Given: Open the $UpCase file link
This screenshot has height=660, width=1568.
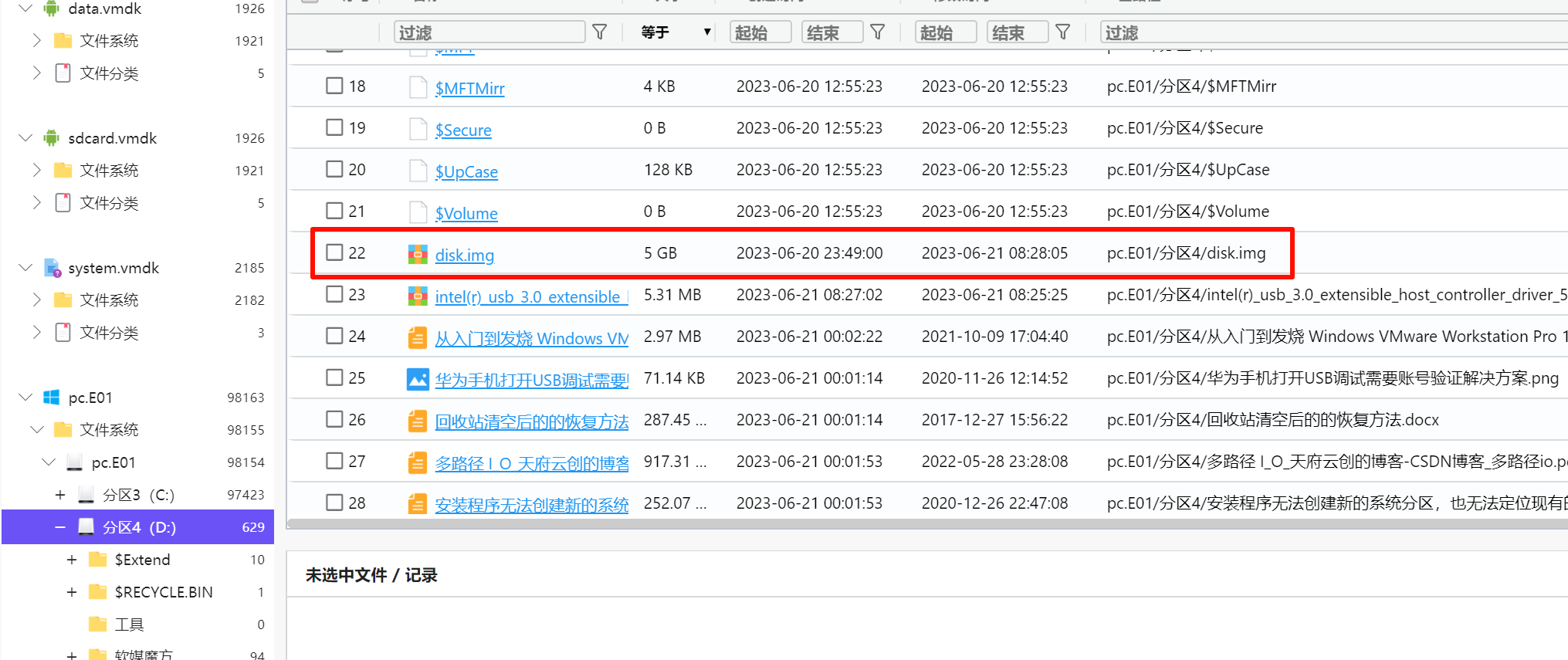Looking at the screenshot, I should pos(466,171).
